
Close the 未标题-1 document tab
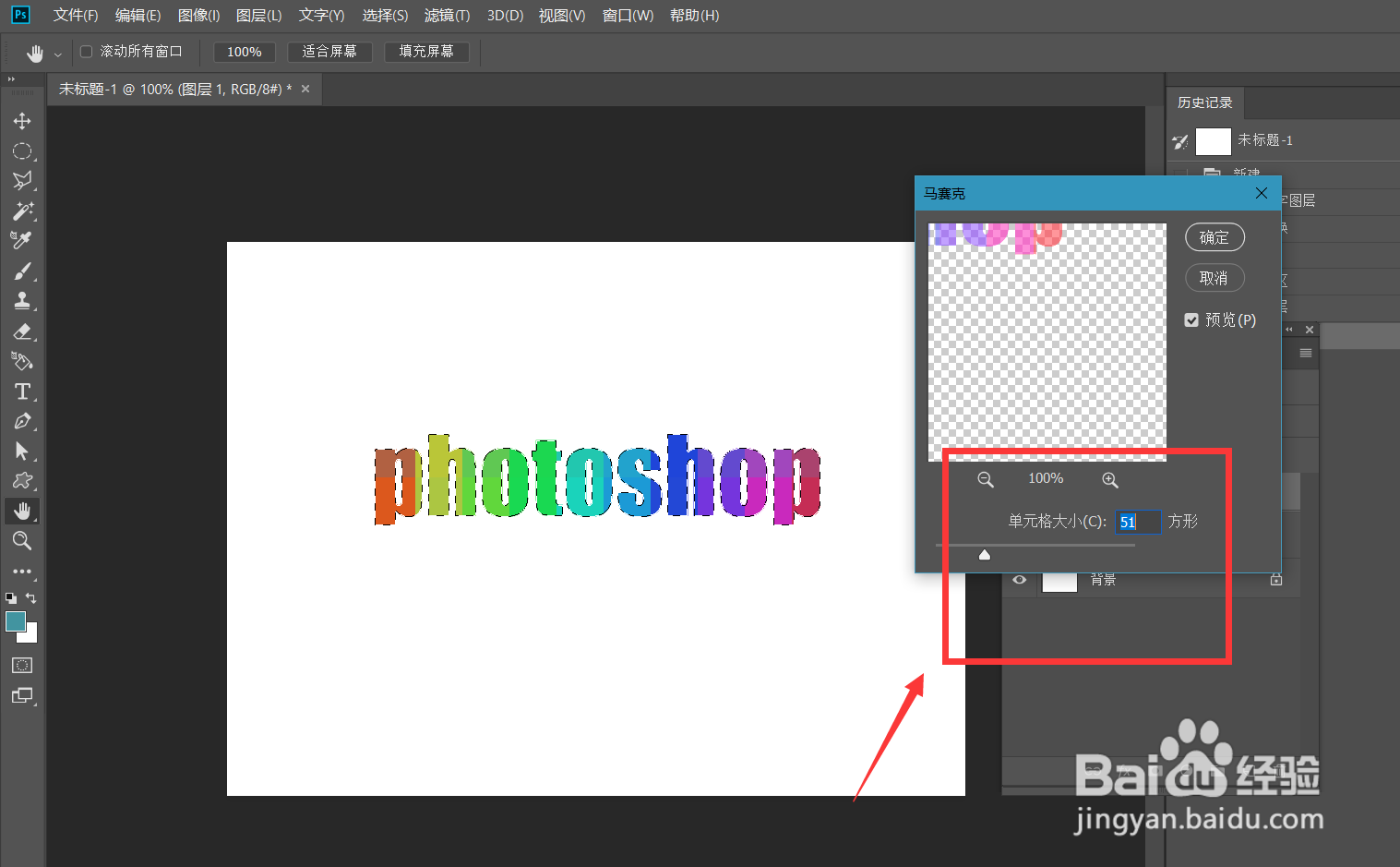[305, 89]
